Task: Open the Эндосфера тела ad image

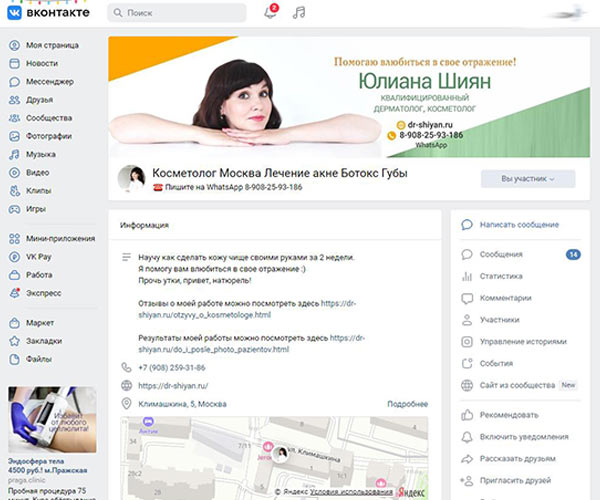Action: click(x=52, y=419)
